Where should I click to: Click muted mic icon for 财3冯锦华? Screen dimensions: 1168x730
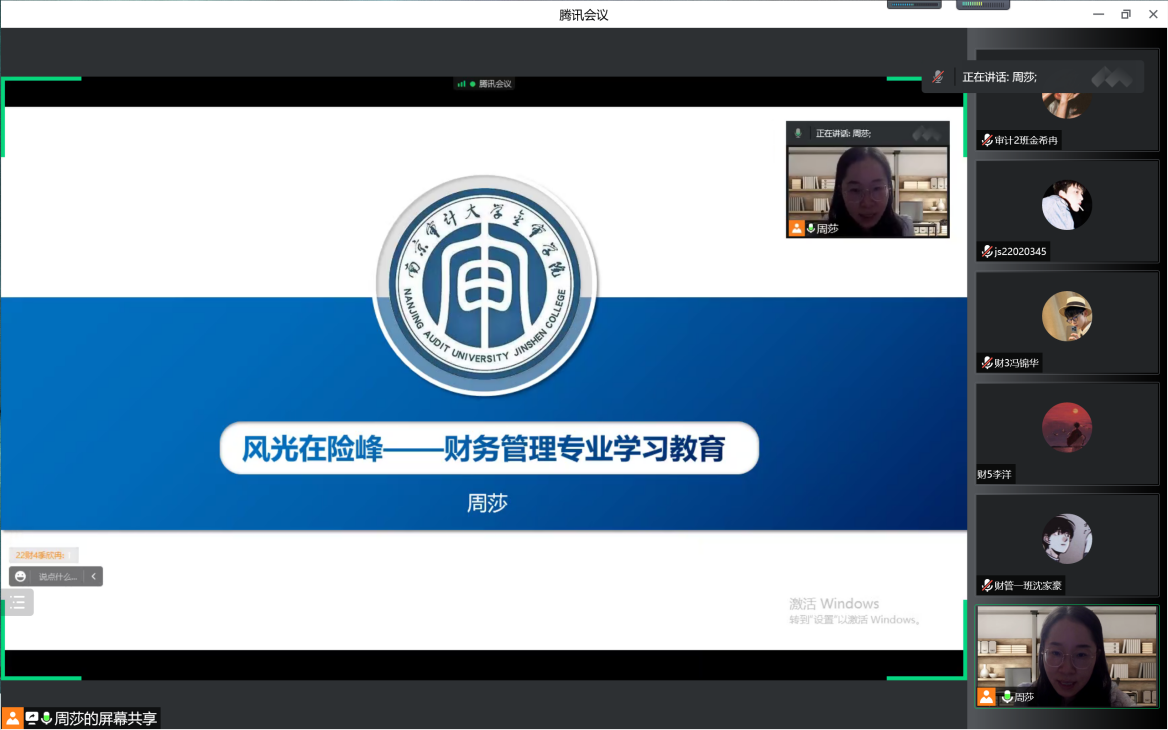[987, 363]
